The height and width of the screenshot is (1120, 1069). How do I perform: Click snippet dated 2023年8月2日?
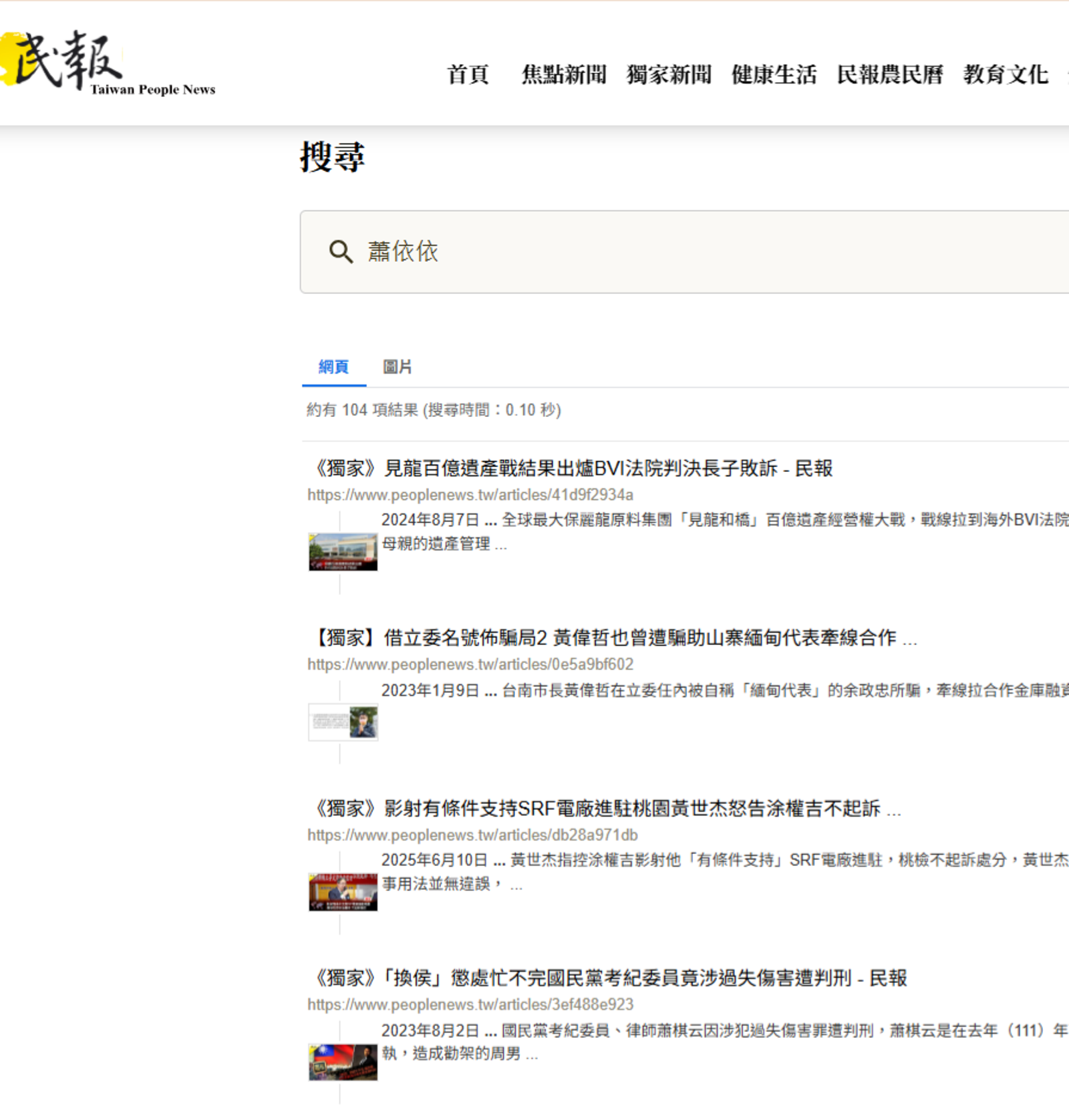pyautogui.click(x=725, y=1042)
